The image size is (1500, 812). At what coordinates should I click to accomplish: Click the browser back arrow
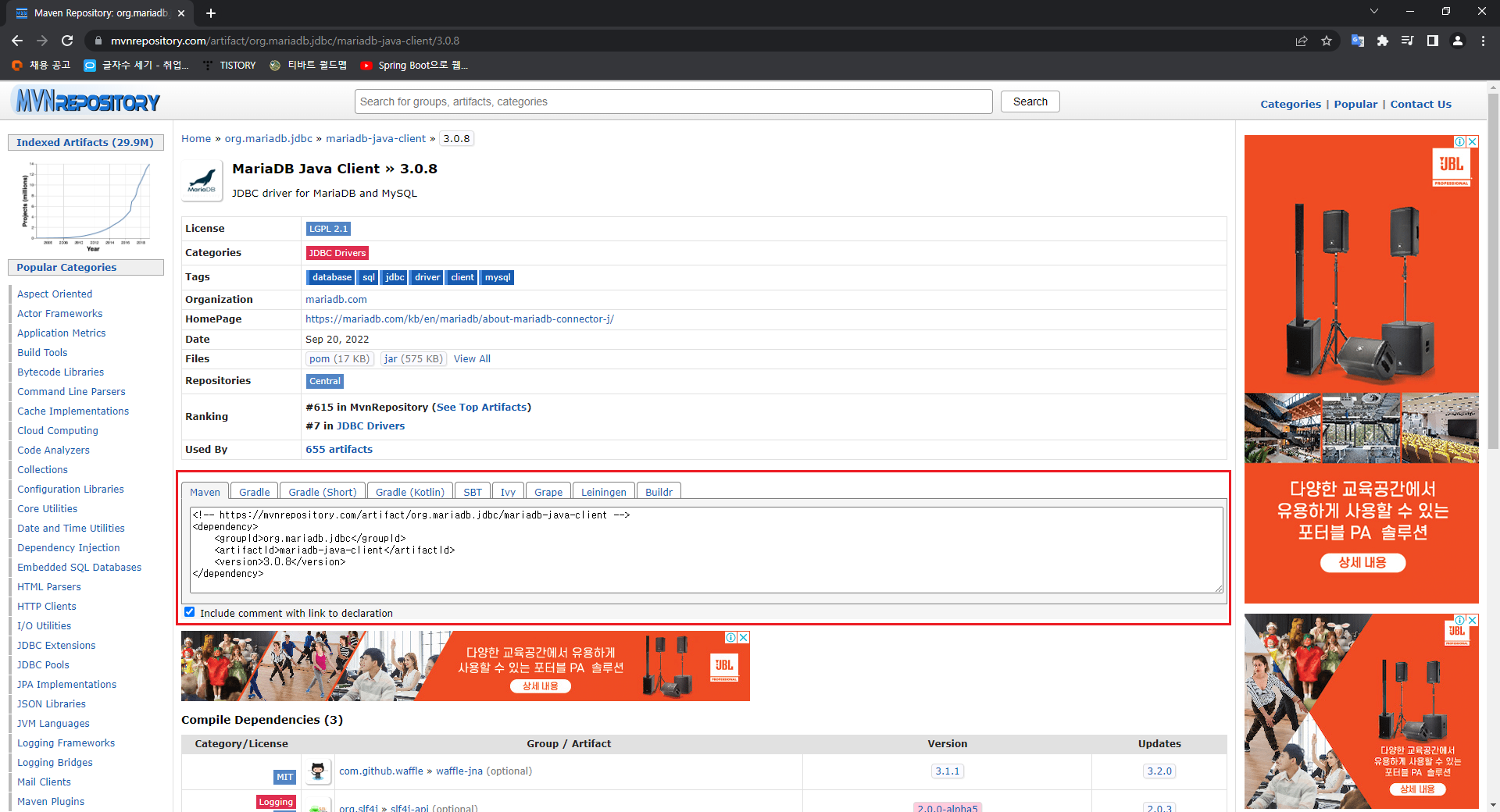coord(17,41)
